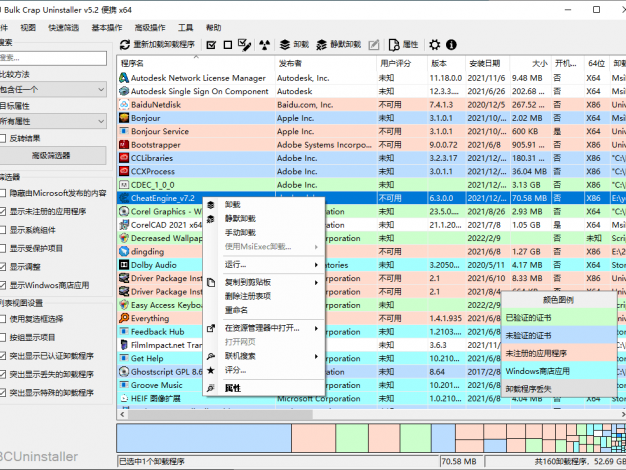Toggle 显示未注册的应用程序 checkbox
The width and height of the screenshot is (626, 470).
pos(2,212)
